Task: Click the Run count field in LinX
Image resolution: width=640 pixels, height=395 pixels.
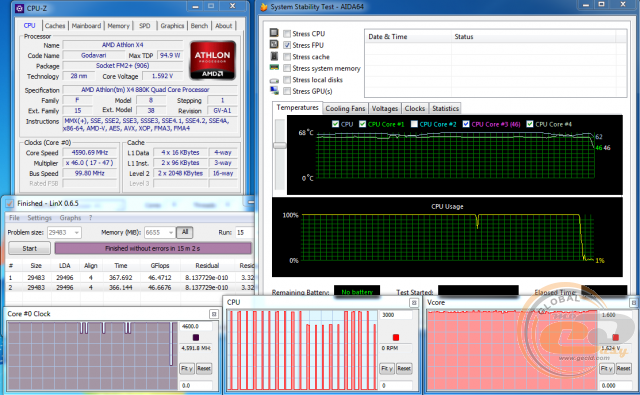Action: [244, 232]
